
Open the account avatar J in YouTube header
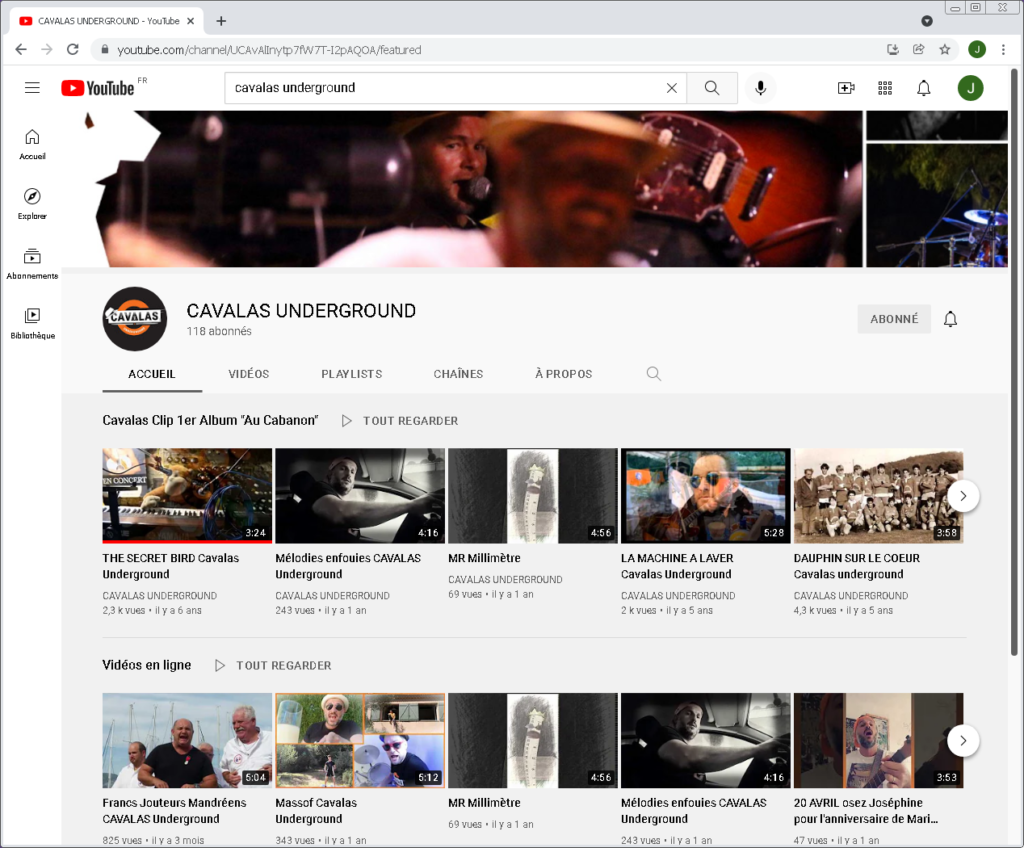(970, 88)
